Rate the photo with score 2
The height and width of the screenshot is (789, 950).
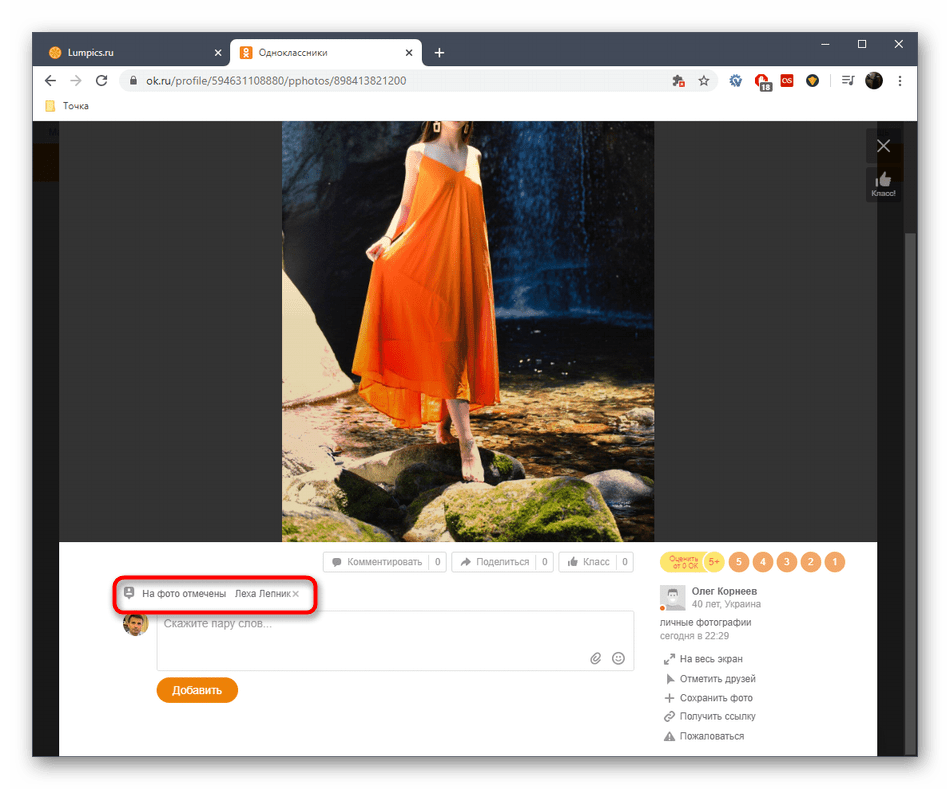tap(811, 562)
